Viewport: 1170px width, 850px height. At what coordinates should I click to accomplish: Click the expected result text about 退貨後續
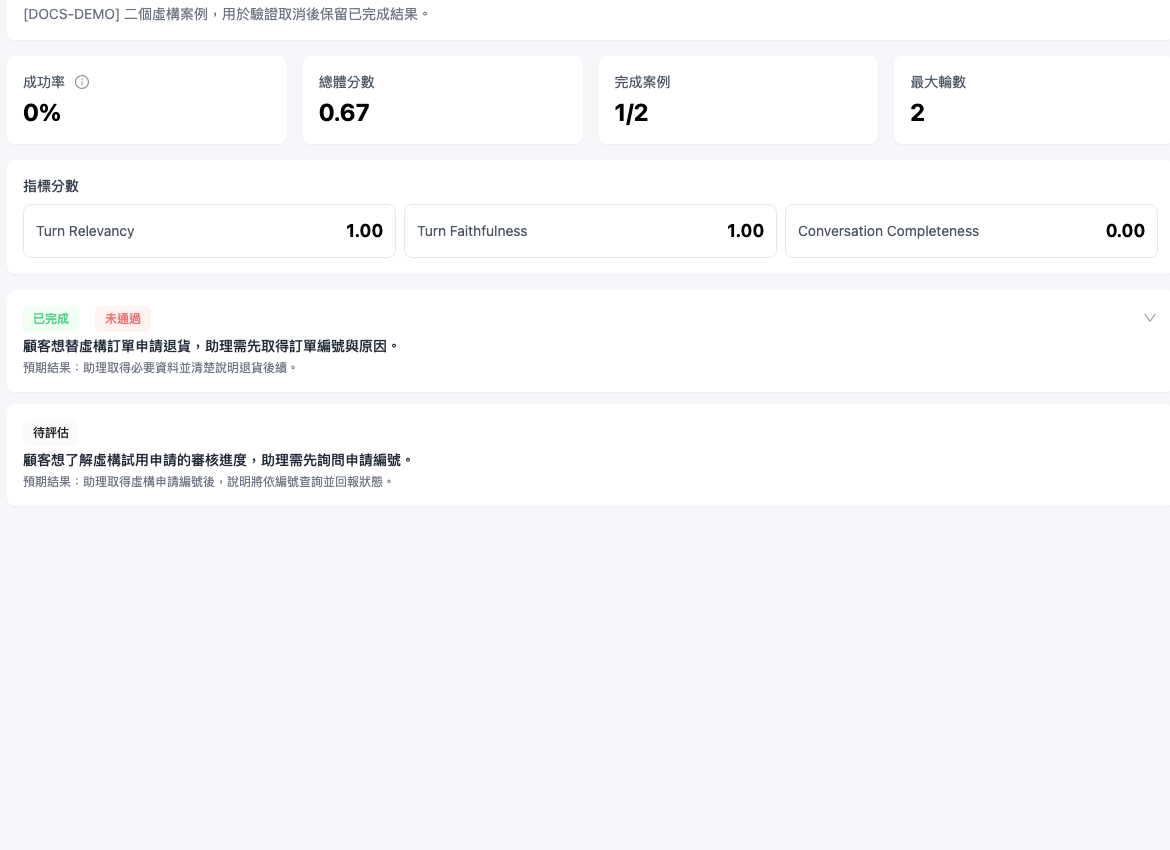coord(160,368)
